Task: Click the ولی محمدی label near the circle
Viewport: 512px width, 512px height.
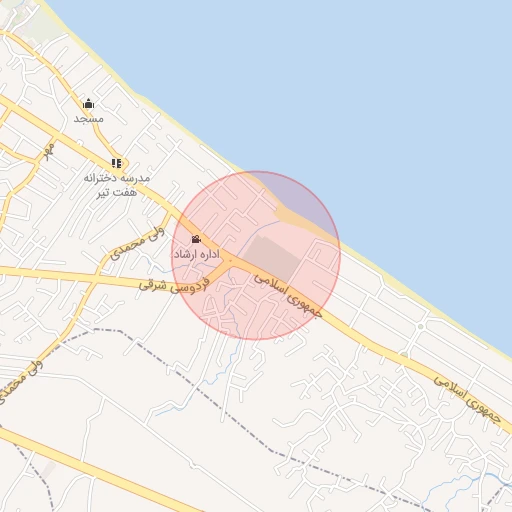Action: pyautogui.click(x=137, y=243)
